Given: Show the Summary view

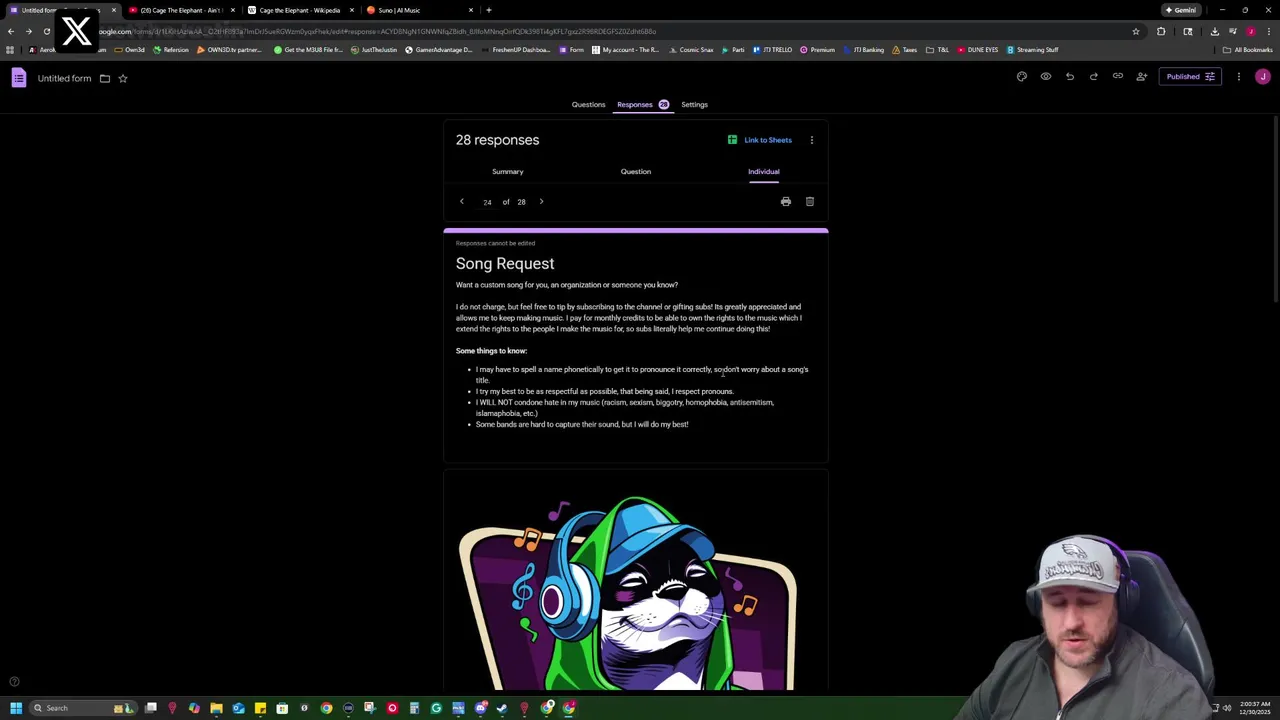Looking at the screenshot, I should tap(507, 171).
